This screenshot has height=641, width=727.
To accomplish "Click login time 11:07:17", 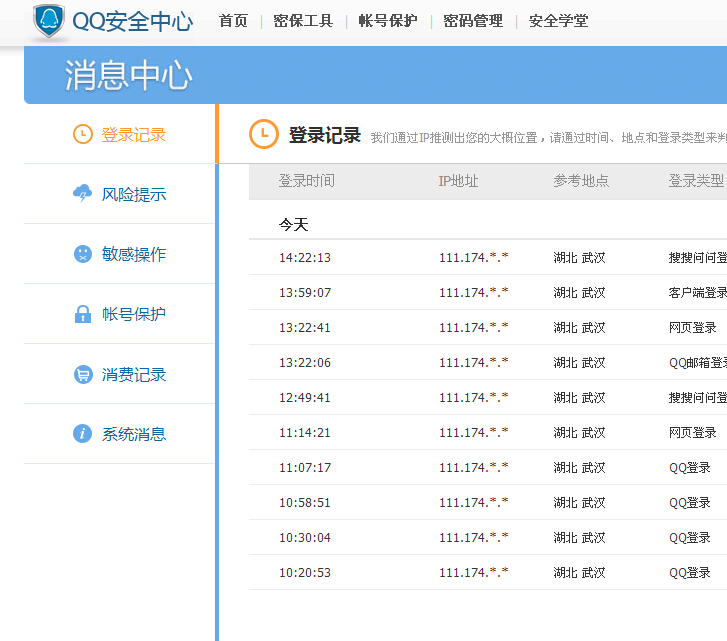I will 305,468.
